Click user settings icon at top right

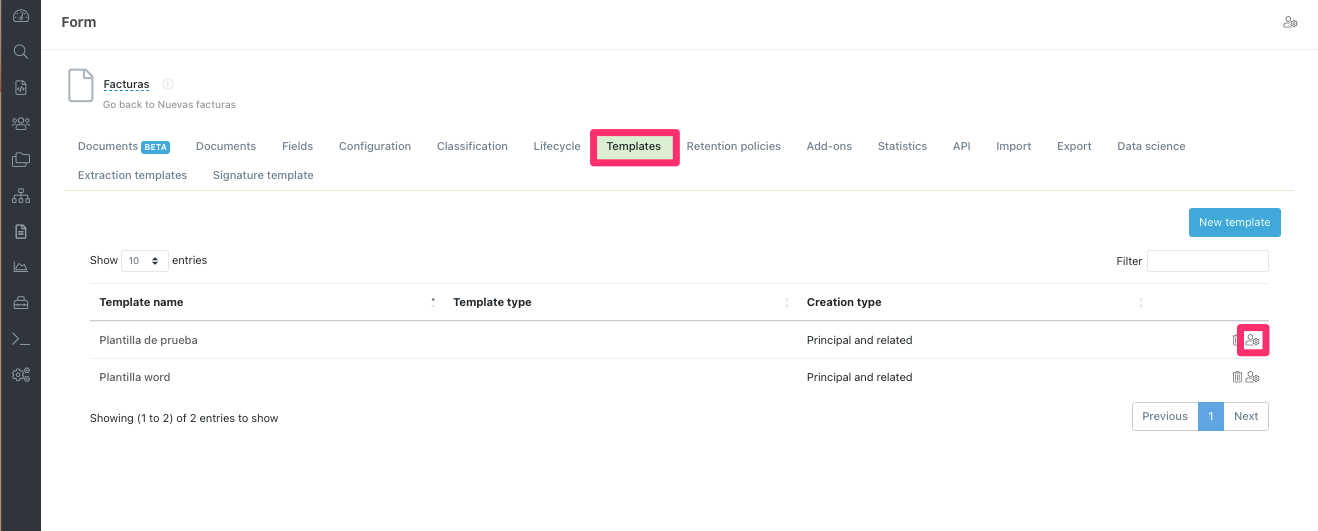pos(1290,22)
